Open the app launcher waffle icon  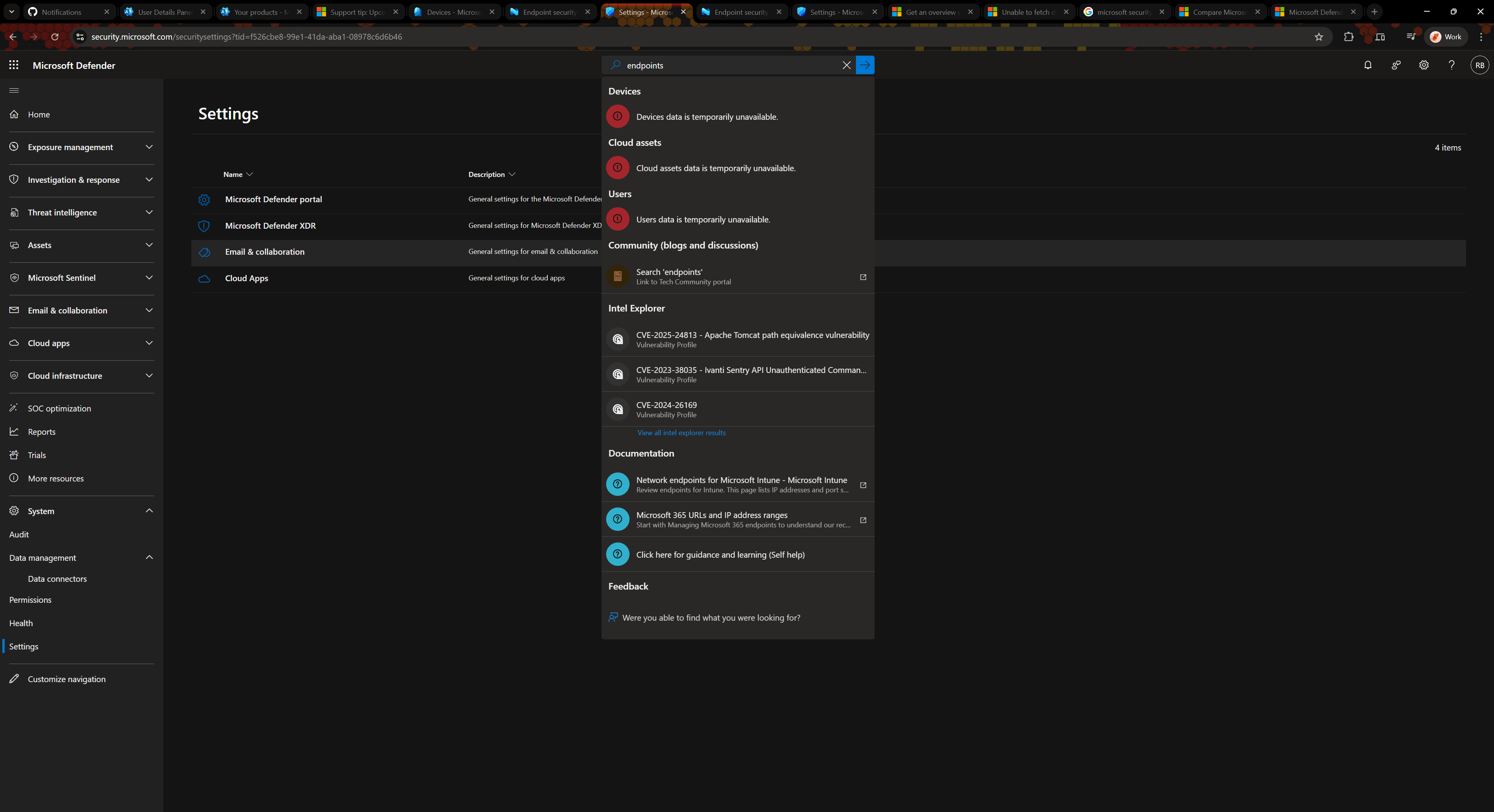[x=14, y=65]
